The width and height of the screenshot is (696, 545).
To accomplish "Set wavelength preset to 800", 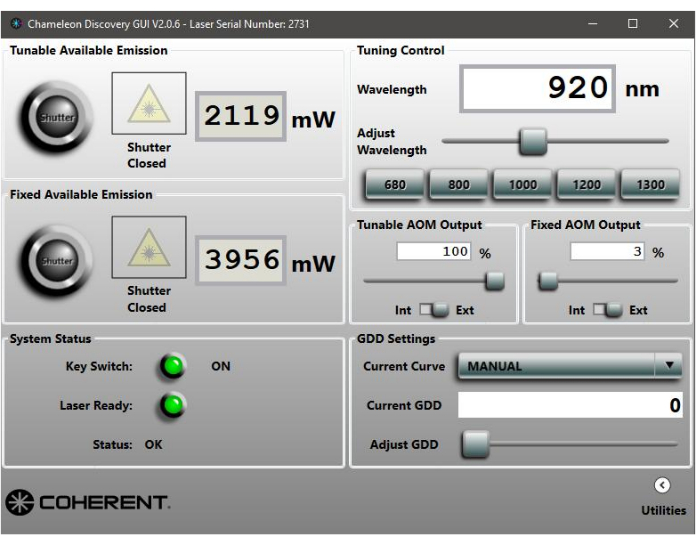I will (459, 184).
